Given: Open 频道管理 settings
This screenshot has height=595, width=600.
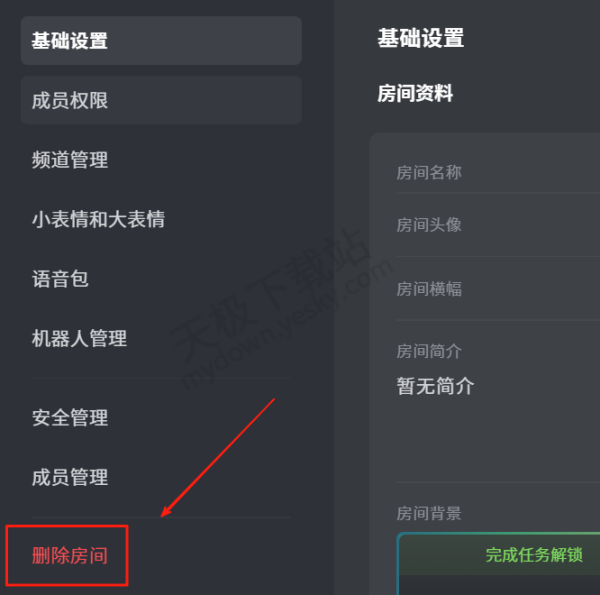Looking at the screenshot, I should tap(70, 160).
